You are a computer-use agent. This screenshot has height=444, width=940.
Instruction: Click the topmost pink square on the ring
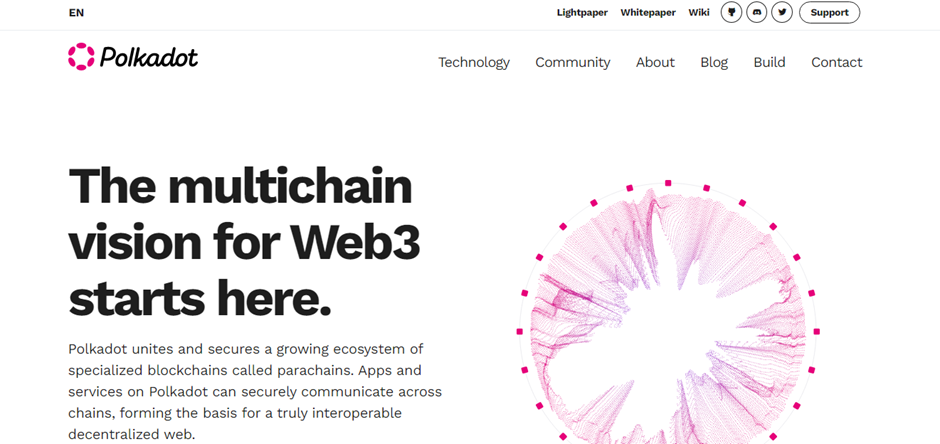[668, 183]
